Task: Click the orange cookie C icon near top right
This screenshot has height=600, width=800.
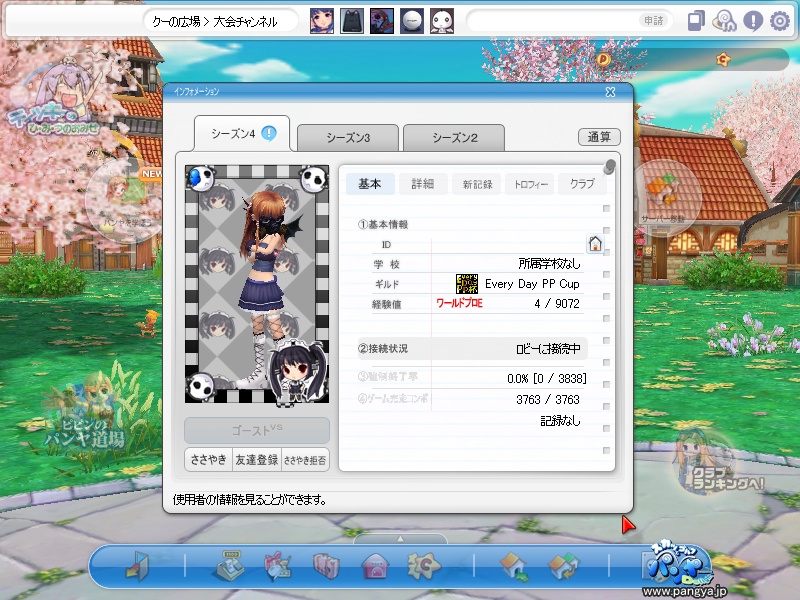Action: [723, 60]
